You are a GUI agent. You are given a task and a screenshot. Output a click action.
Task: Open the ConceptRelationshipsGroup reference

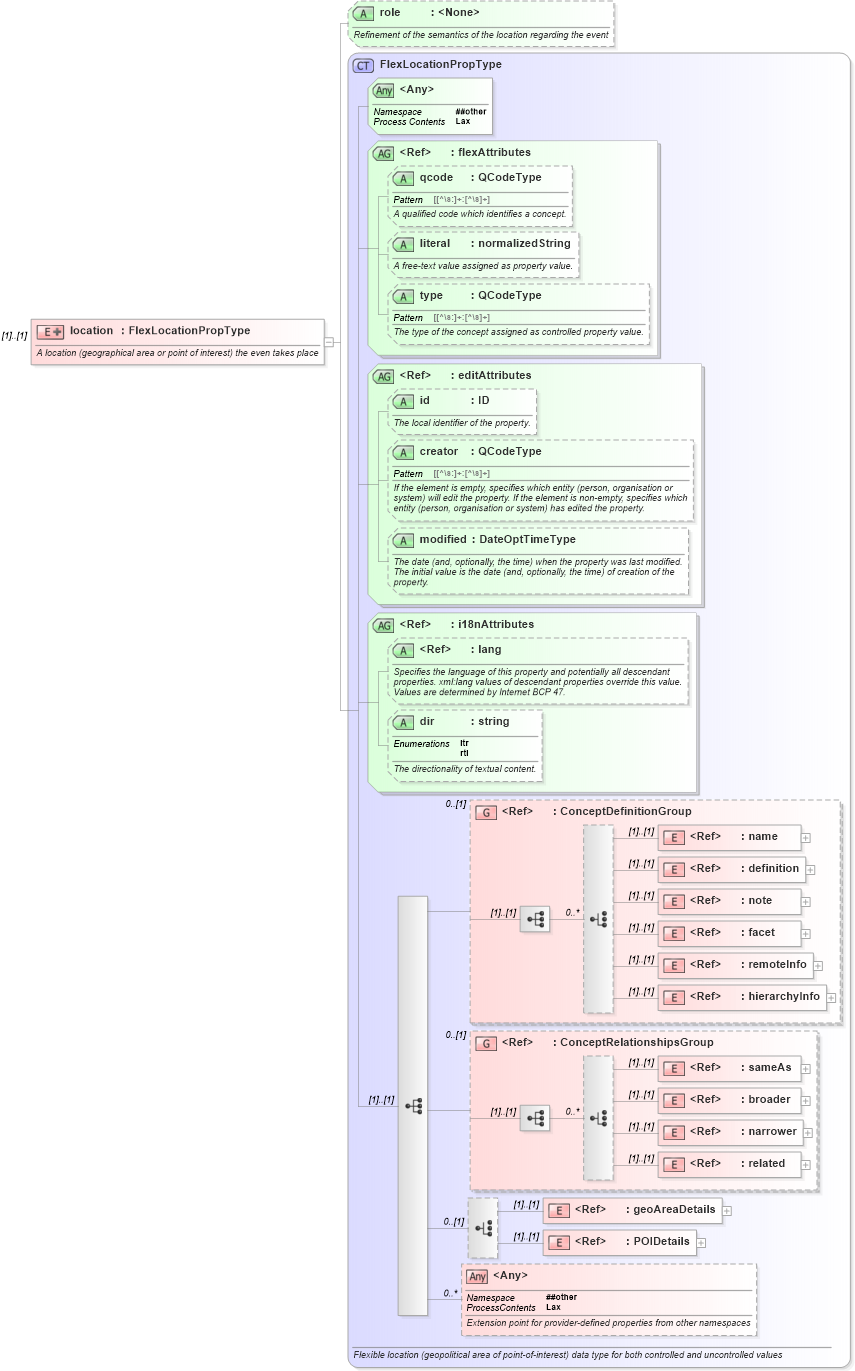(x=637, y=1043)
